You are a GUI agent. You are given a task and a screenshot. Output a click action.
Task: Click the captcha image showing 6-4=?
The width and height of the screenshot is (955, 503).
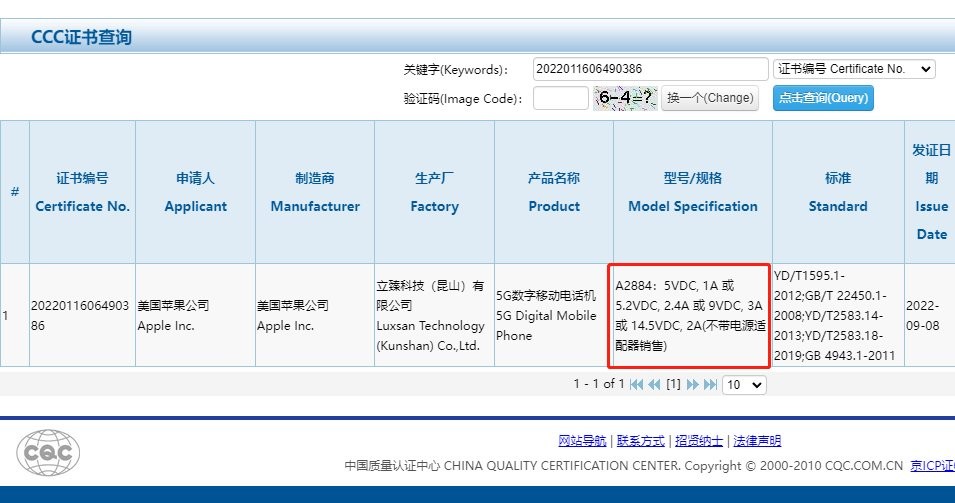[626, 98]
